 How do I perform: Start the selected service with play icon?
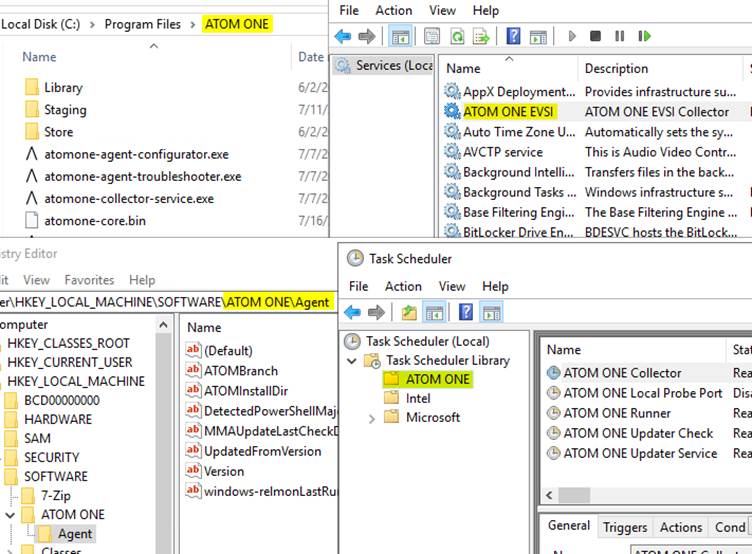(x=572, y=36)
